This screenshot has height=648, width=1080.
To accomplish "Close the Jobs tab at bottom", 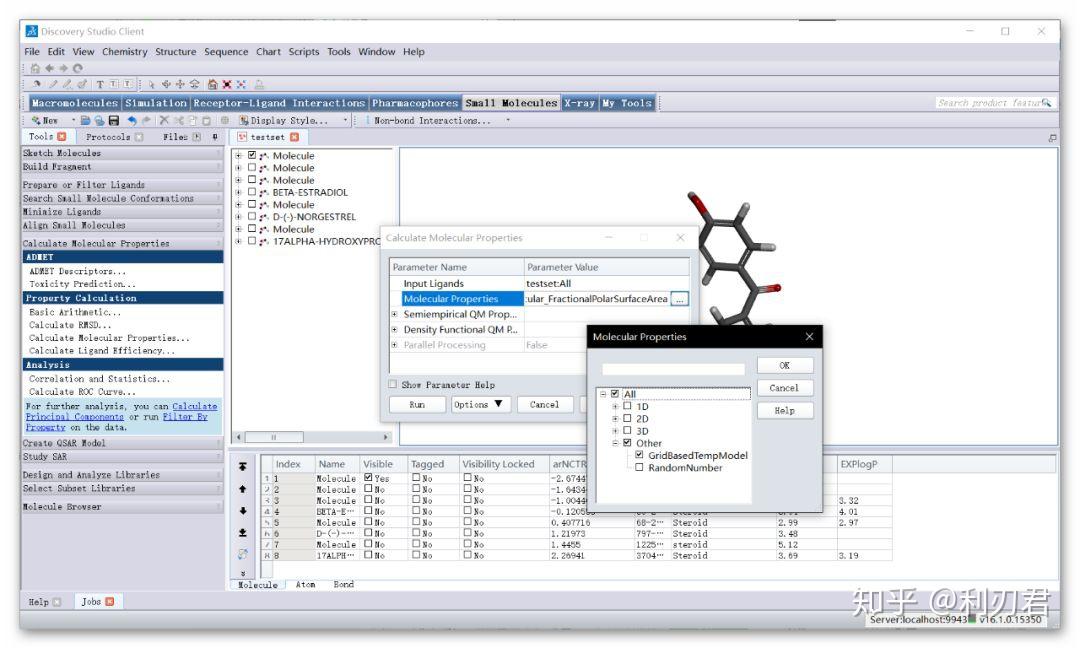I will point(110,602).
